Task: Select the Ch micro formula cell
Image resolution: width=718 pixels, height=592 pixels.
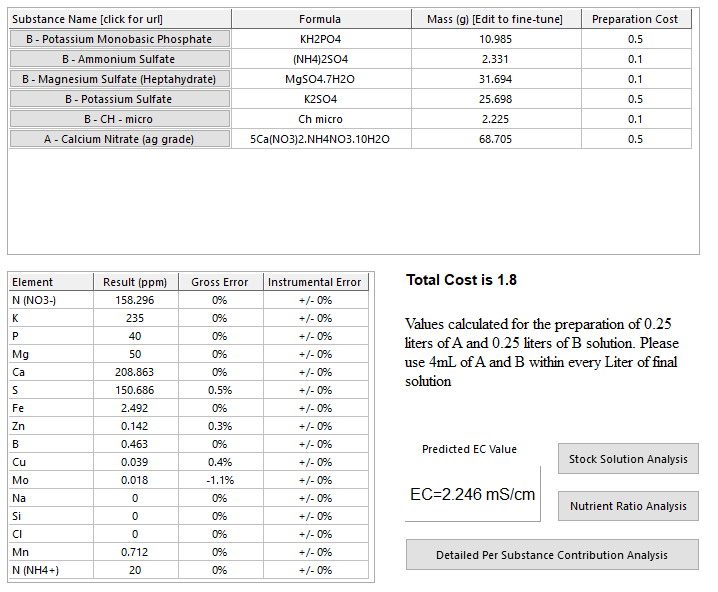Action: [321, 119]
